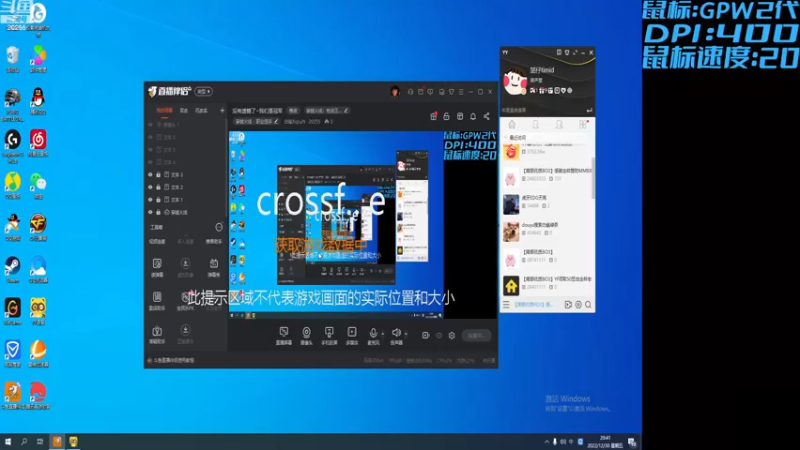
Task: Open the YY contacts tab with the person icon
Action: 535,124
